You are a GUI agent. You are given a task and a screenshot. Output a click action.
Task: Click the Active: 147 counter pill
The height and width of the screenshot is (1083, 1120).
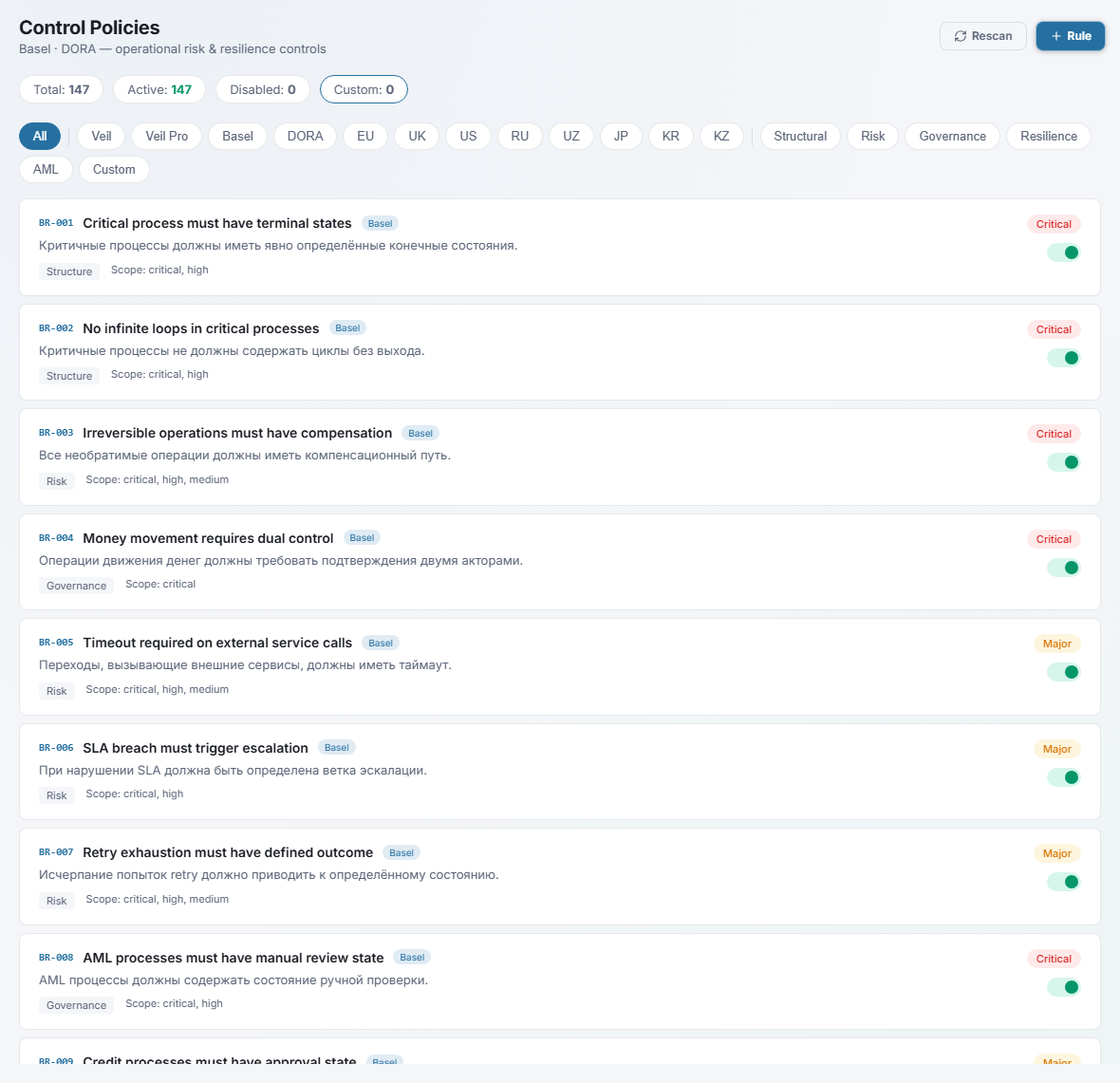(159, 89)
